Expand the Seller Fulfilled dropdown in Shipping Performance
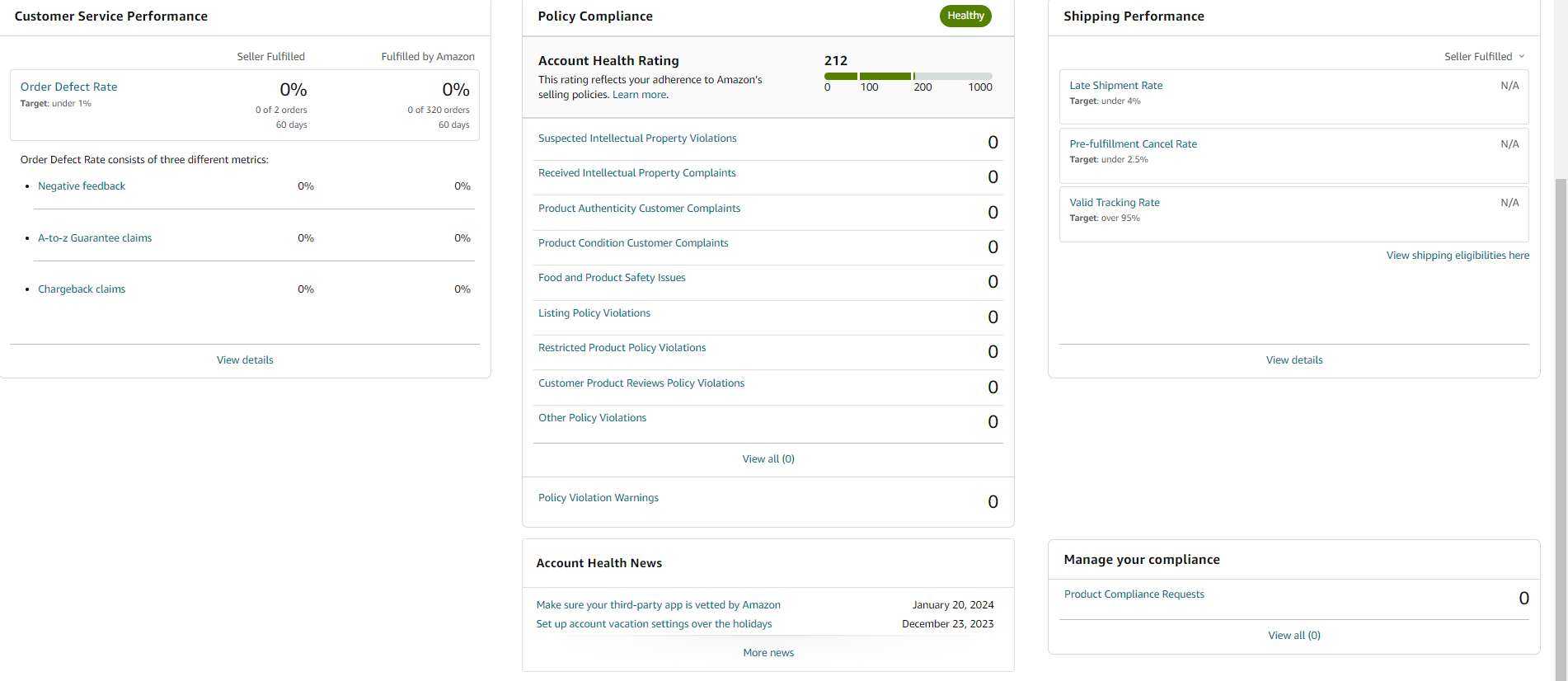Screen dimensions: 1568x681 point(1484,57)
